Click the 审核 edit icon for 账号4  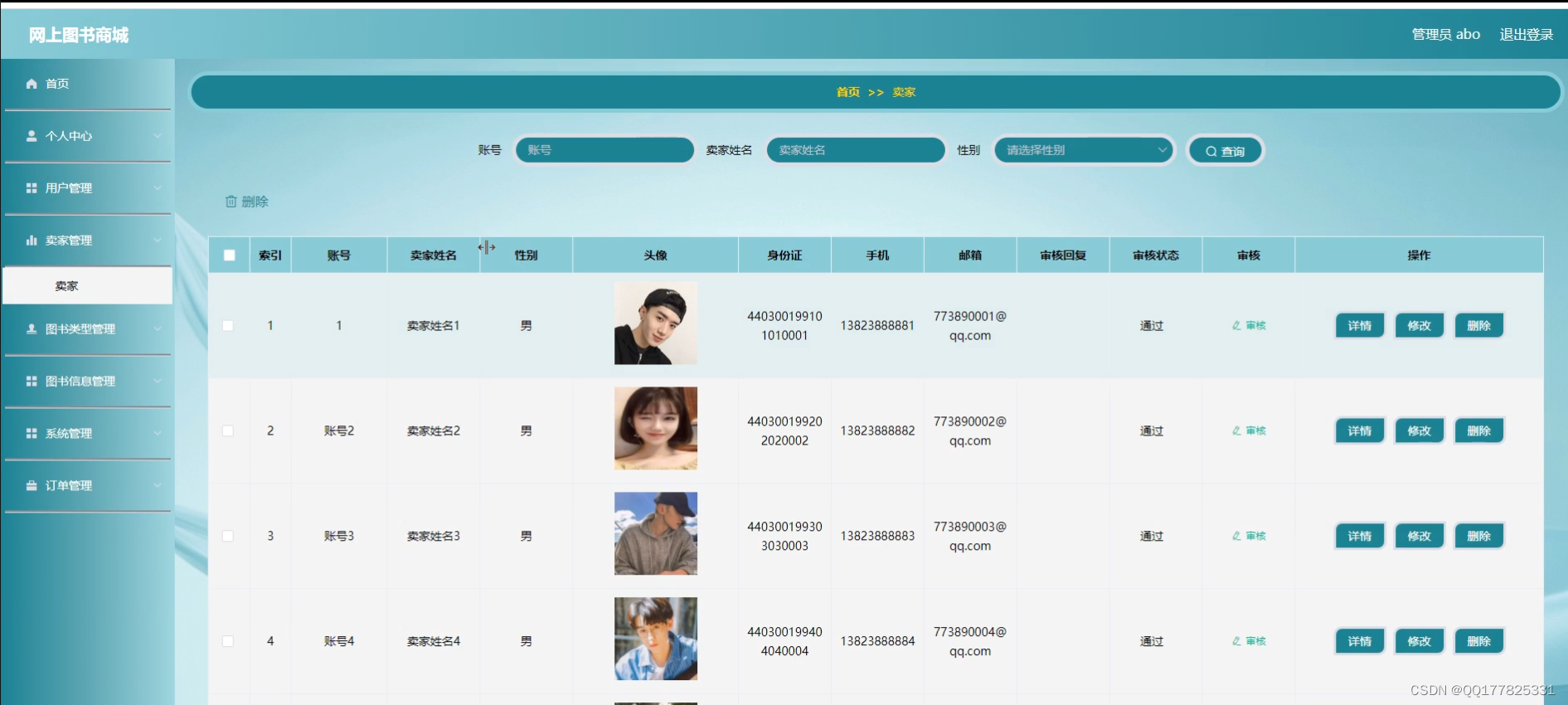[1236, 641]
